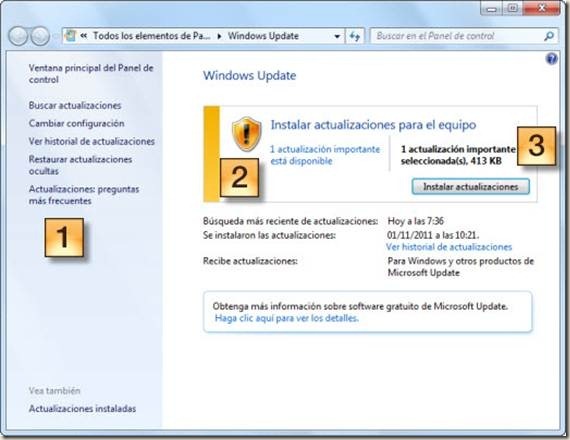Click the blue help question mark icon
This screenshot has width=570, height=440.
click(x=551, y=59)
